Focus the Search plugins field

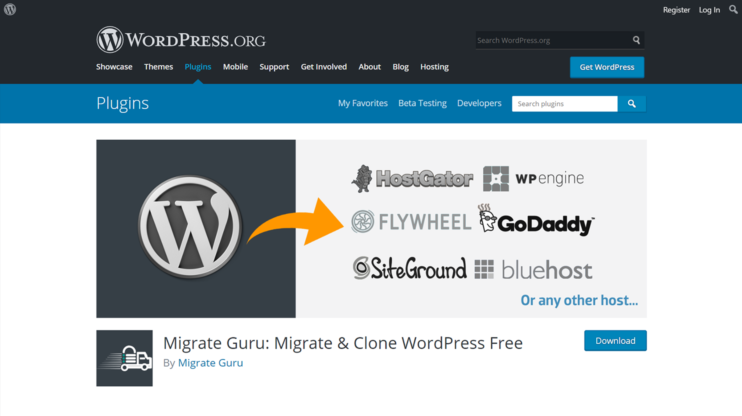coord(565,104)
